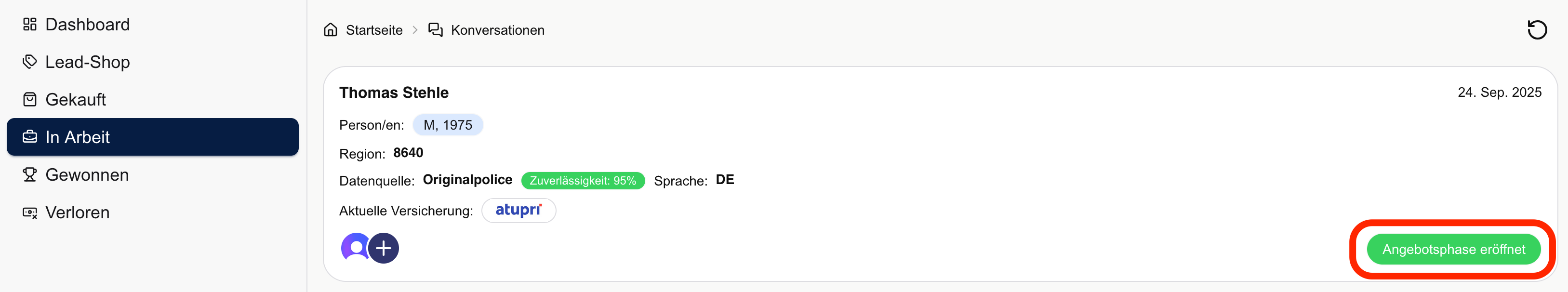
Task: Click the breadcrumb chevron separator
Action: coord(415,30)
